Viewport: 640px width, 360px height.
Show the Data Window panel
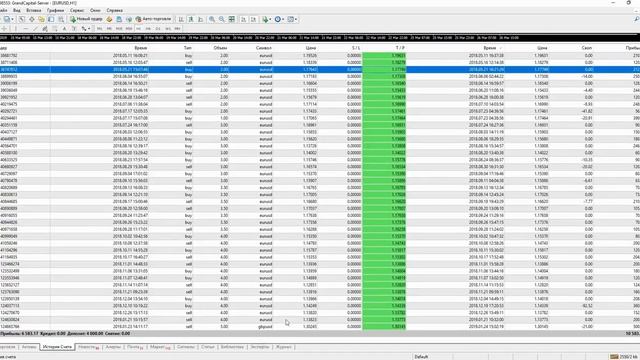coord(31,19)
